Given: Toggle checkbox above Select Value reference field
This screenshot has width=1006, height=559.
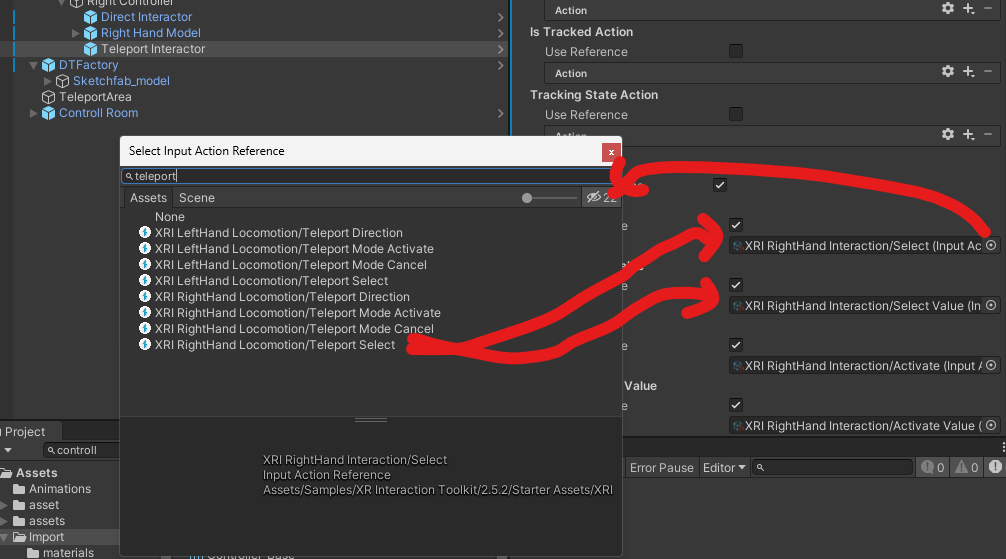Looking at the screenshot, I should click(736, 285).
